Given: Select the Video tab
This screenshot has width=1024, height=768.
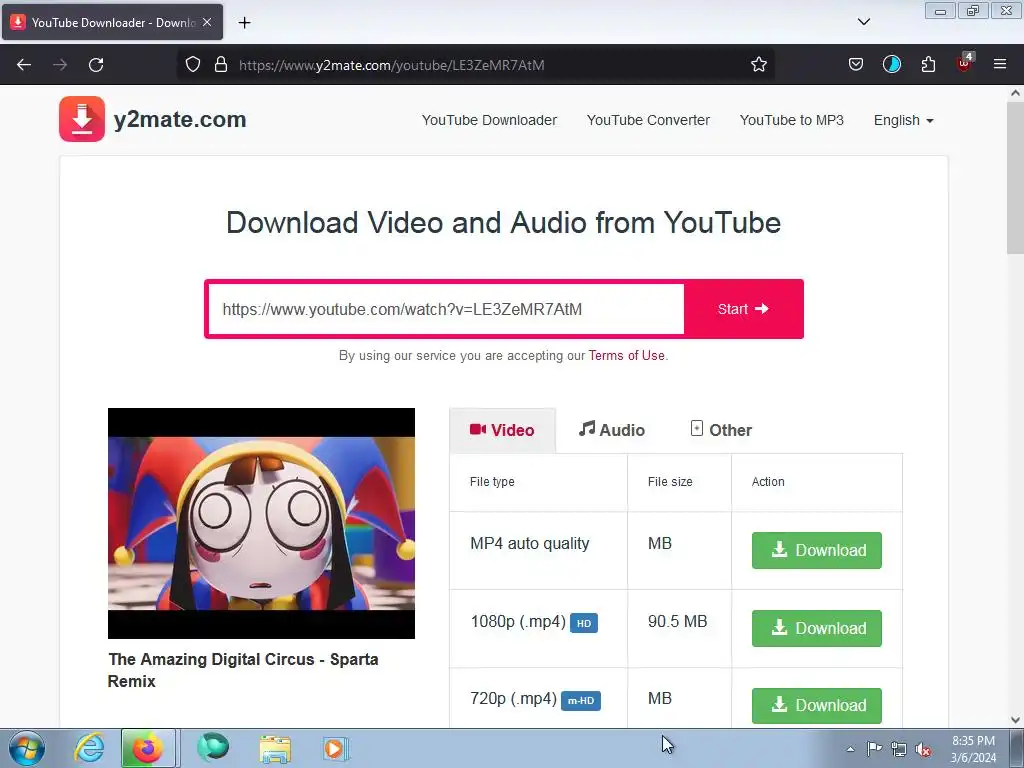Looking at the screenshot, I should point(502,430).
